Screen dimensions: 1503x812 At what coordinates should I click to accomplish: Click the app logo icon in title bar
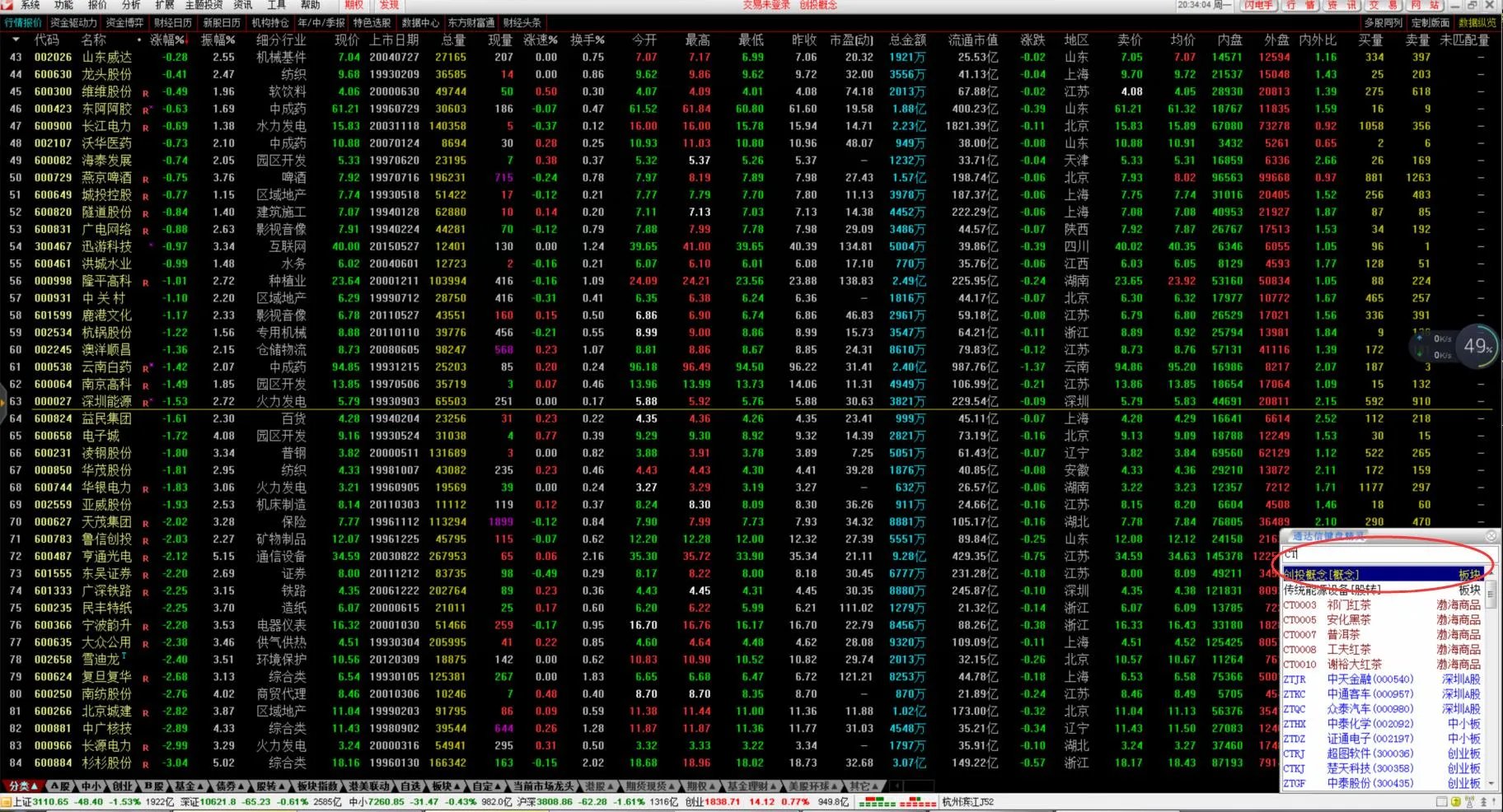7,5
